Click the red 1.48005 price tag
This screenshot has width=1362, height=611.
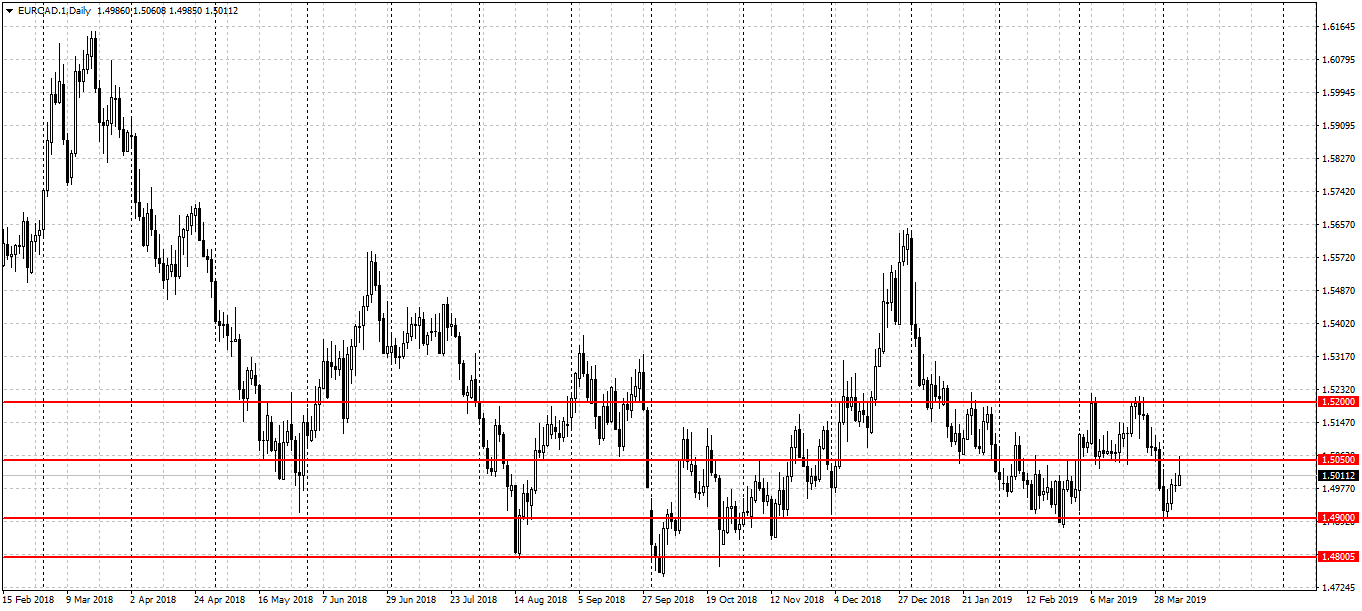1338,557
